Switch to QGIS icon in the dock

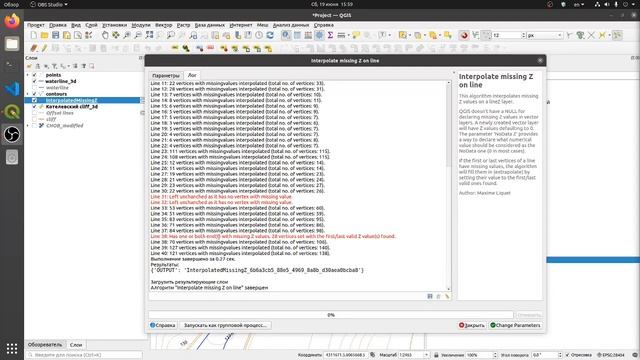[12, 111]
